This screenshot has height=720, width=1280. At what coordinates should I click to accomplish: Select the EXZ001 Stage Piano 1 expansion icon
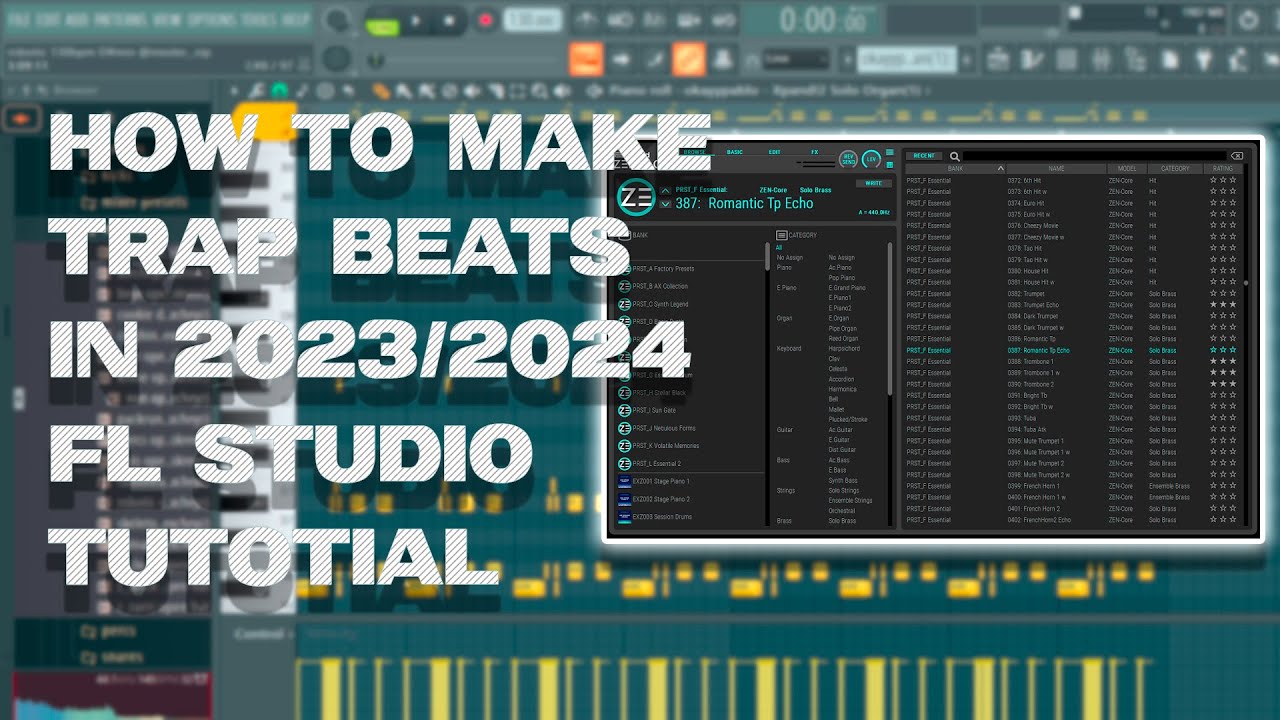(x=624, y=482)
